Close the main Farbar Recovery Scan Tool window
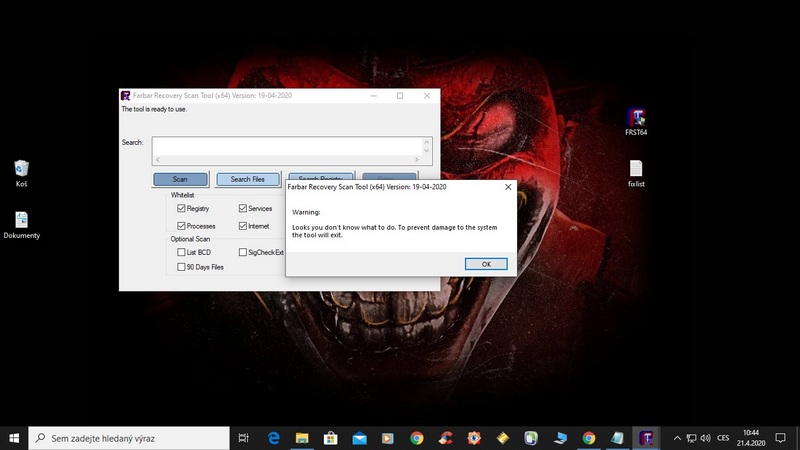The image size is (800, 450). (x=427, y=95)
